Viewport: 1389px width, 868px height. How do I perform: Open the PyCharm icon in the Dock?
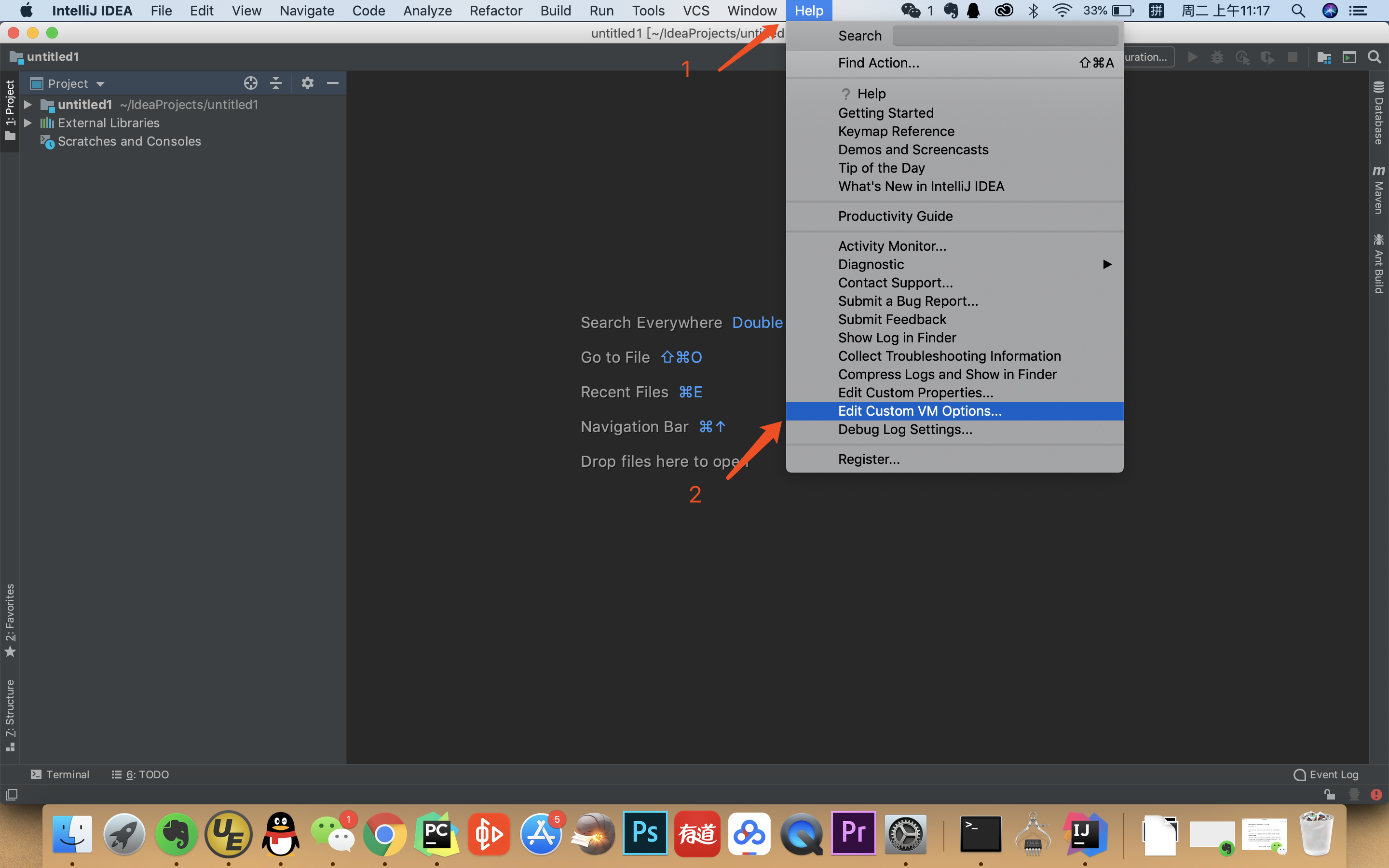[436, 834]
